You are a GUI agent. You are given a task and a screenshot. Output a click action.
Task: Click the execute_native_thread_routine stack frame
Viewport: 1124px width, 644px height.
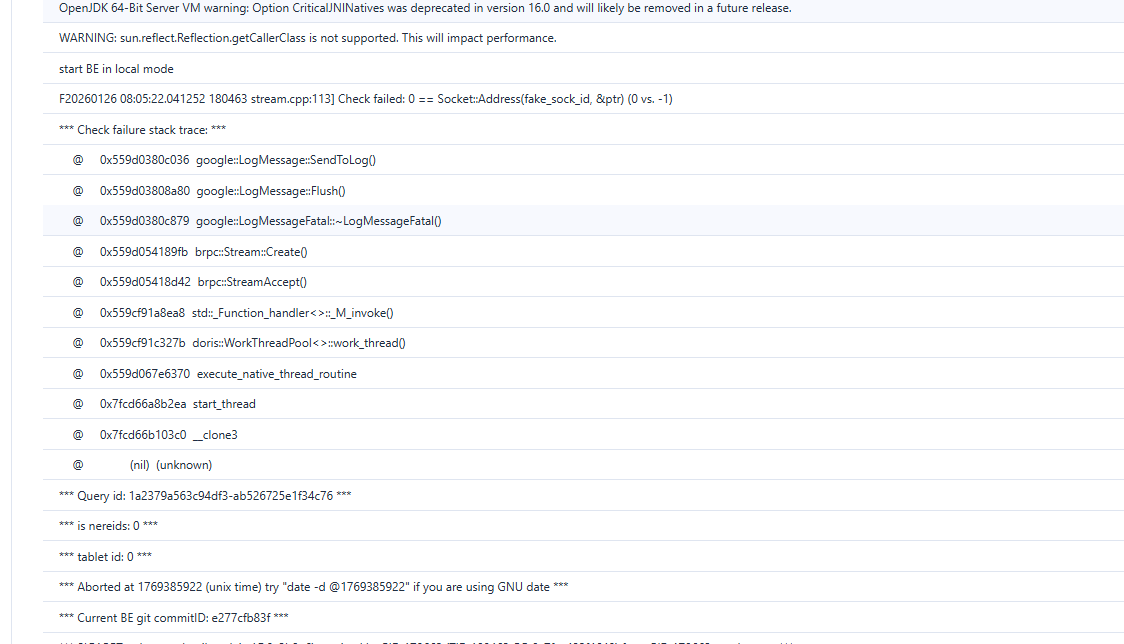click(x=228, y=374)
